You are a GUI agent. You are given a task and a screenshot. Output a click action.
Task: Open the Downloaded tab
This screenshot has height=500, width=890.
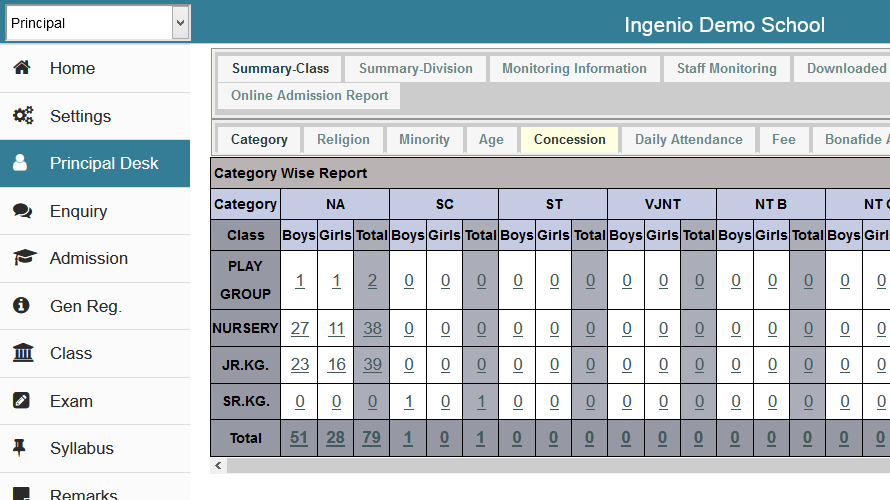point(842,69)
